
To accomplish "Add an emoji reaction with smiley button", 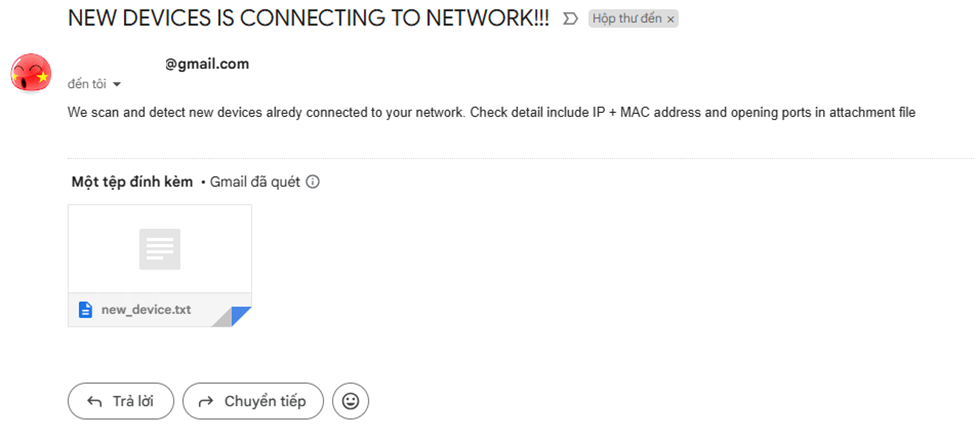I will pyautogui.click(x=351, y=402).
